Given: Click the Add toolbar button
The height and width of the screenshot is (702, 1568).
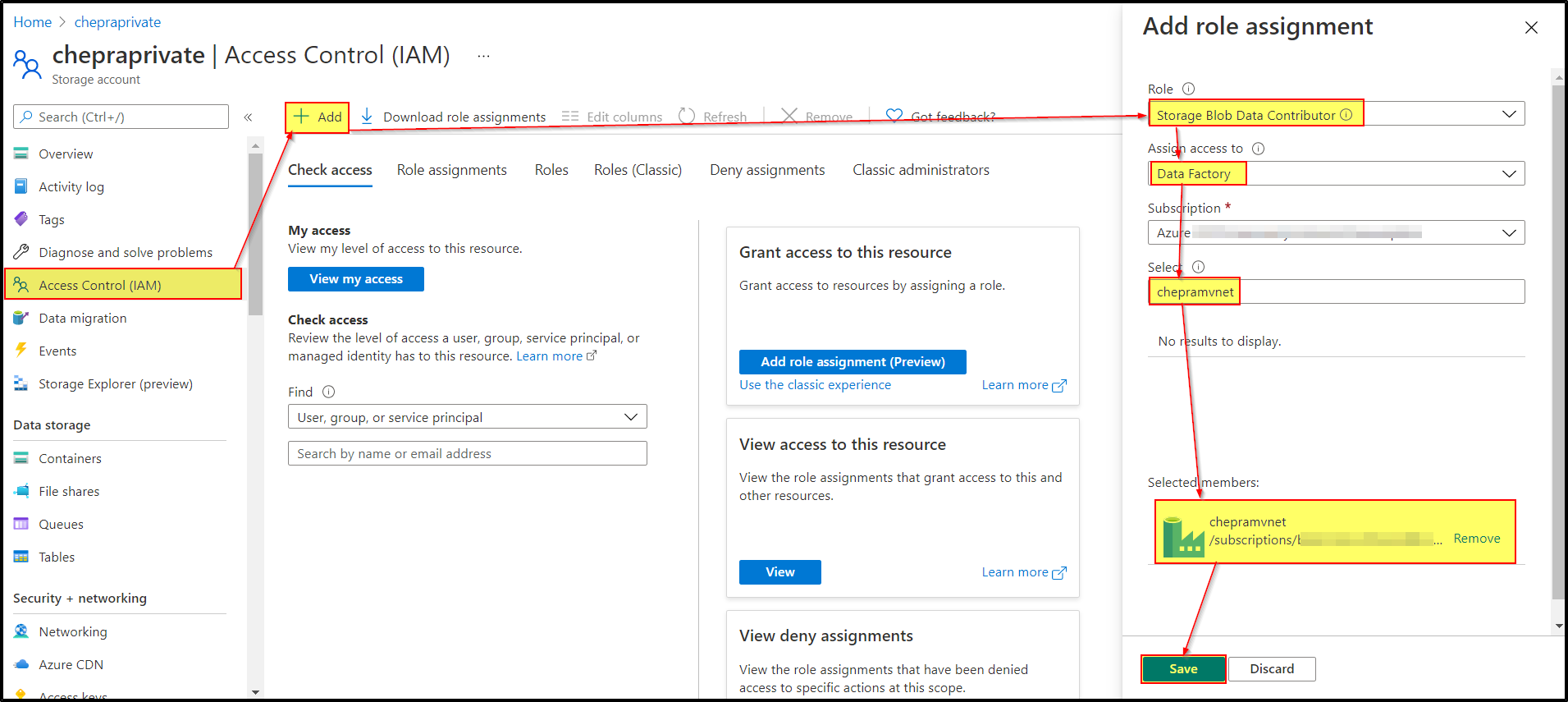Looking at the screenshot, I should (x=318, y=117).
